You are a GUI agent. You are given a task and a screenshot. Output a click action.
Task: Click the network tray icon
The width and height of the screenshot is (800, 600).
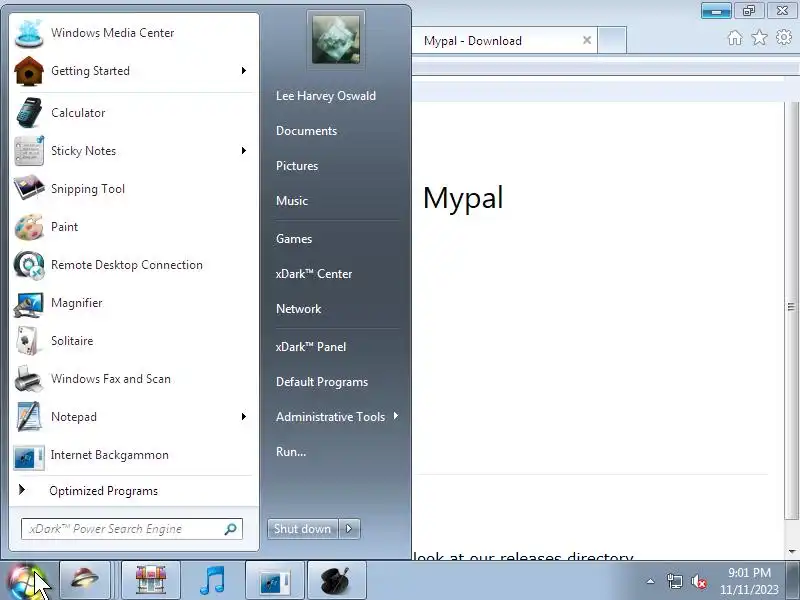pos(674,581)
